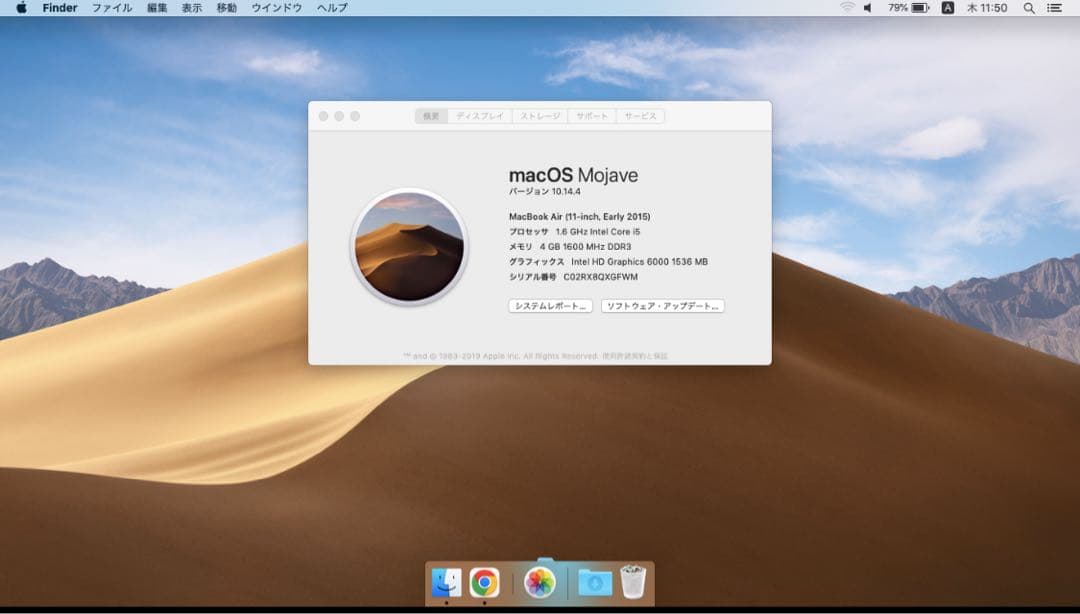Launch Google Chrome from the Dock
Viewport: 1080px width, 614px height.
tap(484, 583)
